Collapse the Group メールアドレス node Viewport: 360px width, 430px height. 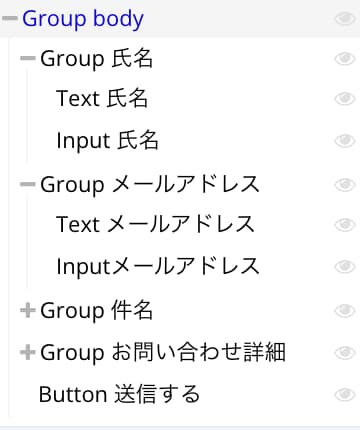pyautogui.click(x=28, y=184)
